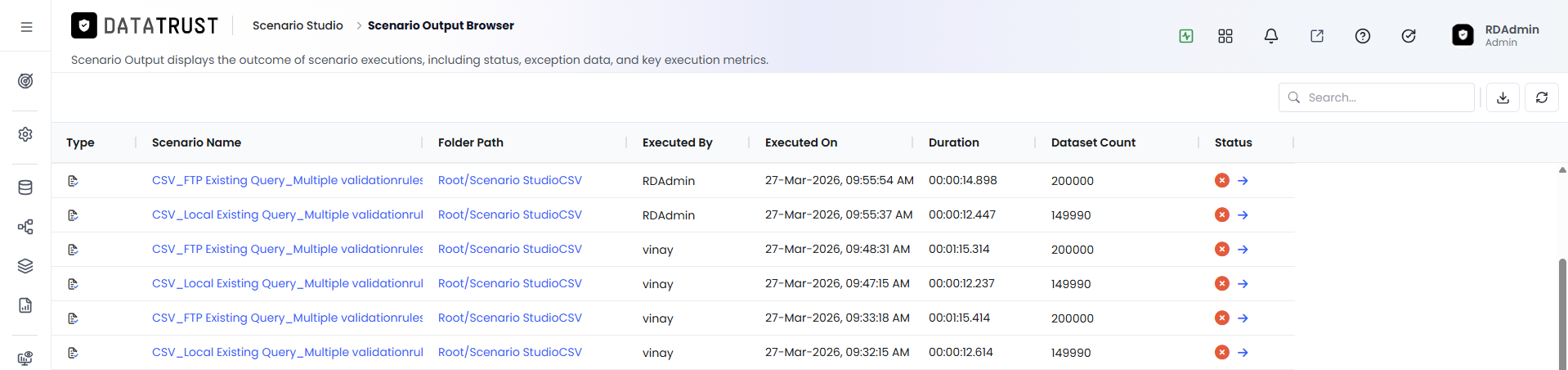
Task: Click type icon of 09:32:15 AM row
Action: [x=73, y=353]
